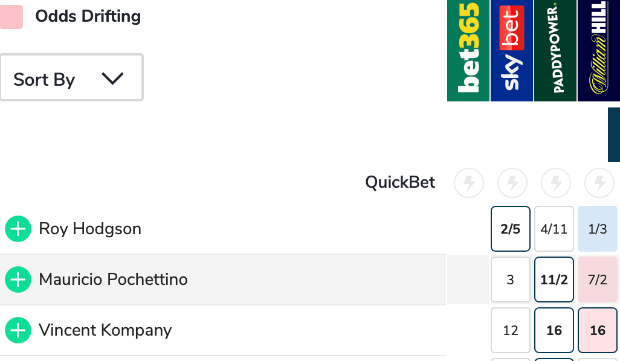Add Mauricio Pochettino with green plus icon

[x=18, y=280]
